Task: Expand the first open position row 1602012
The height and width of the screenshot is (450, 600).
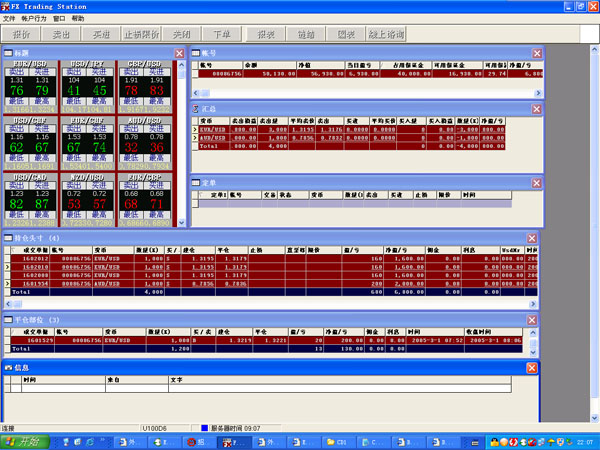Action: click(8, 257)
